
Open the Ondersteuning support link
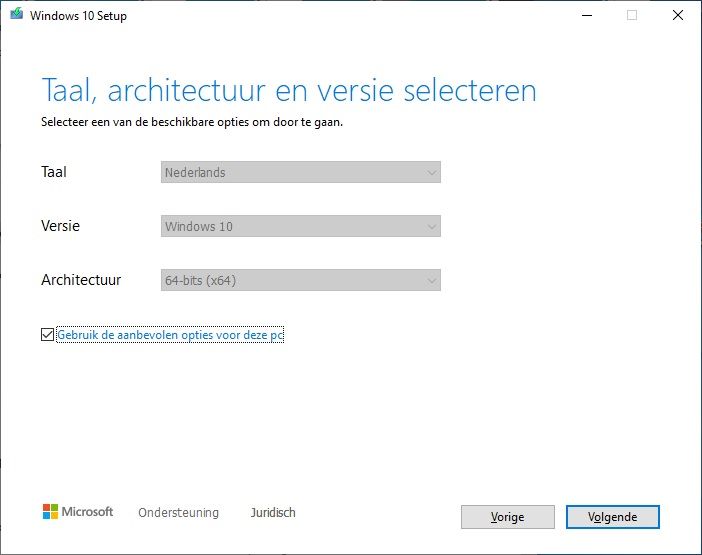pyautogui.click(x=178, y=512)
